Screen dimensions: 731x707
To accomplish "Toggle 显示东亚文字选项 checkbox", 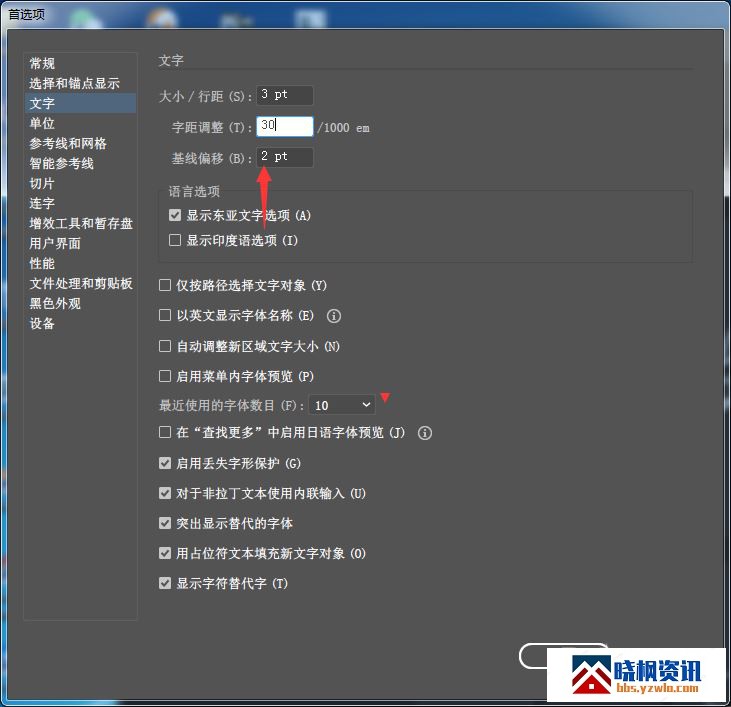I will [175, 216].
